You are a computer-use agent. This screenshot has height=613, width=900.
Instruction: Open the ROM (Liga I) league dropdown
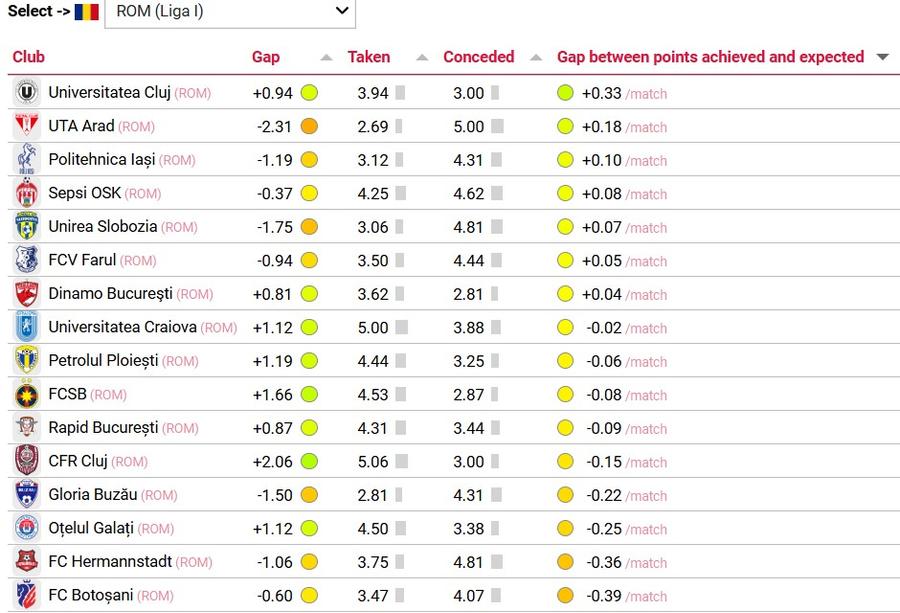pos(230,12)
